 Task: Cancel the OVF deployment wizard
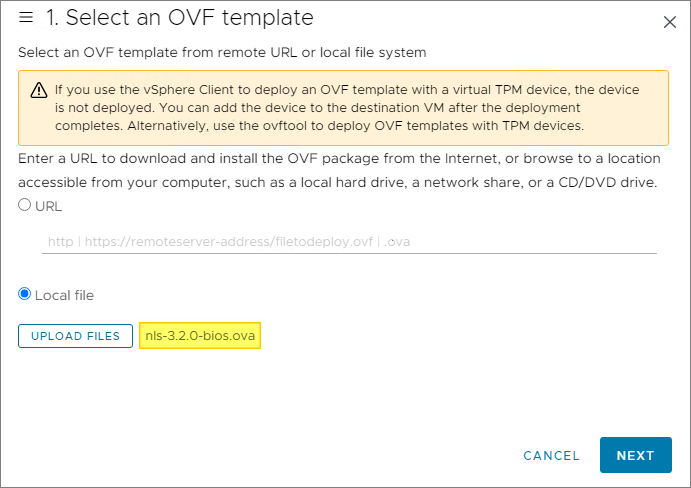pyautogui.click(x=551, y=455)
